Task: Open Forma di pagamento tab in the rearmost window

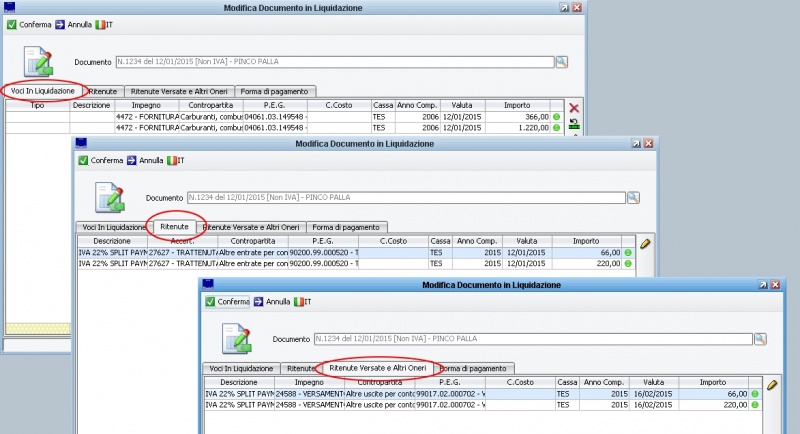Action: pyautogui.click(x=270, y=91)
